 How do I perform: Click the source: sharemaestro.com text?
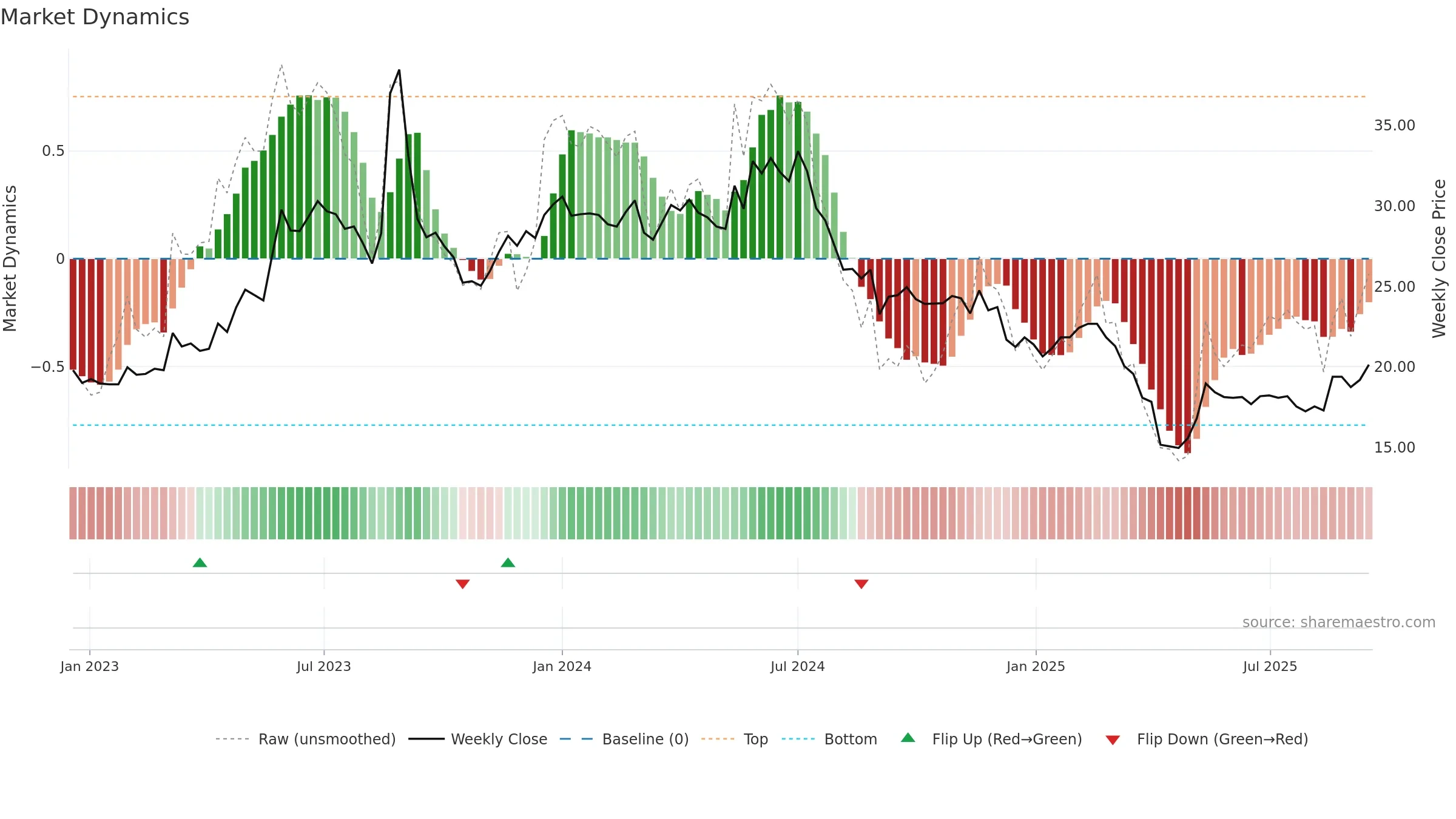coord(1338,622)
